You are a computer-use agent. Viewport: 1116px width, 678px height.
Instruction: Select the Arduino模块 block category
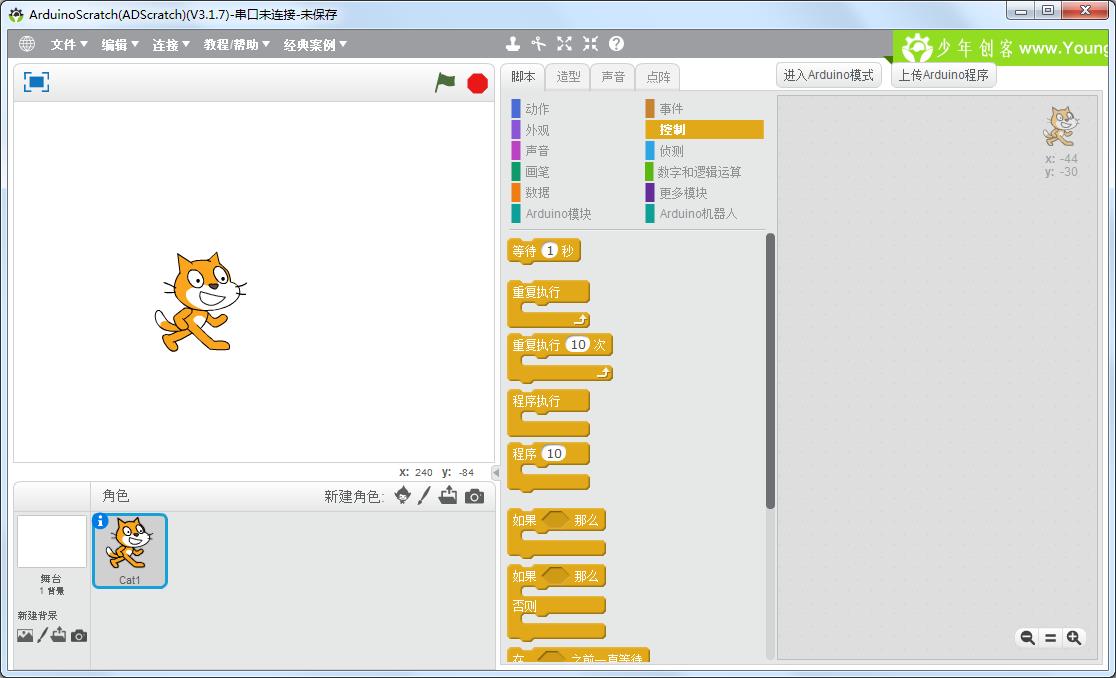click(x=552, y=213)
